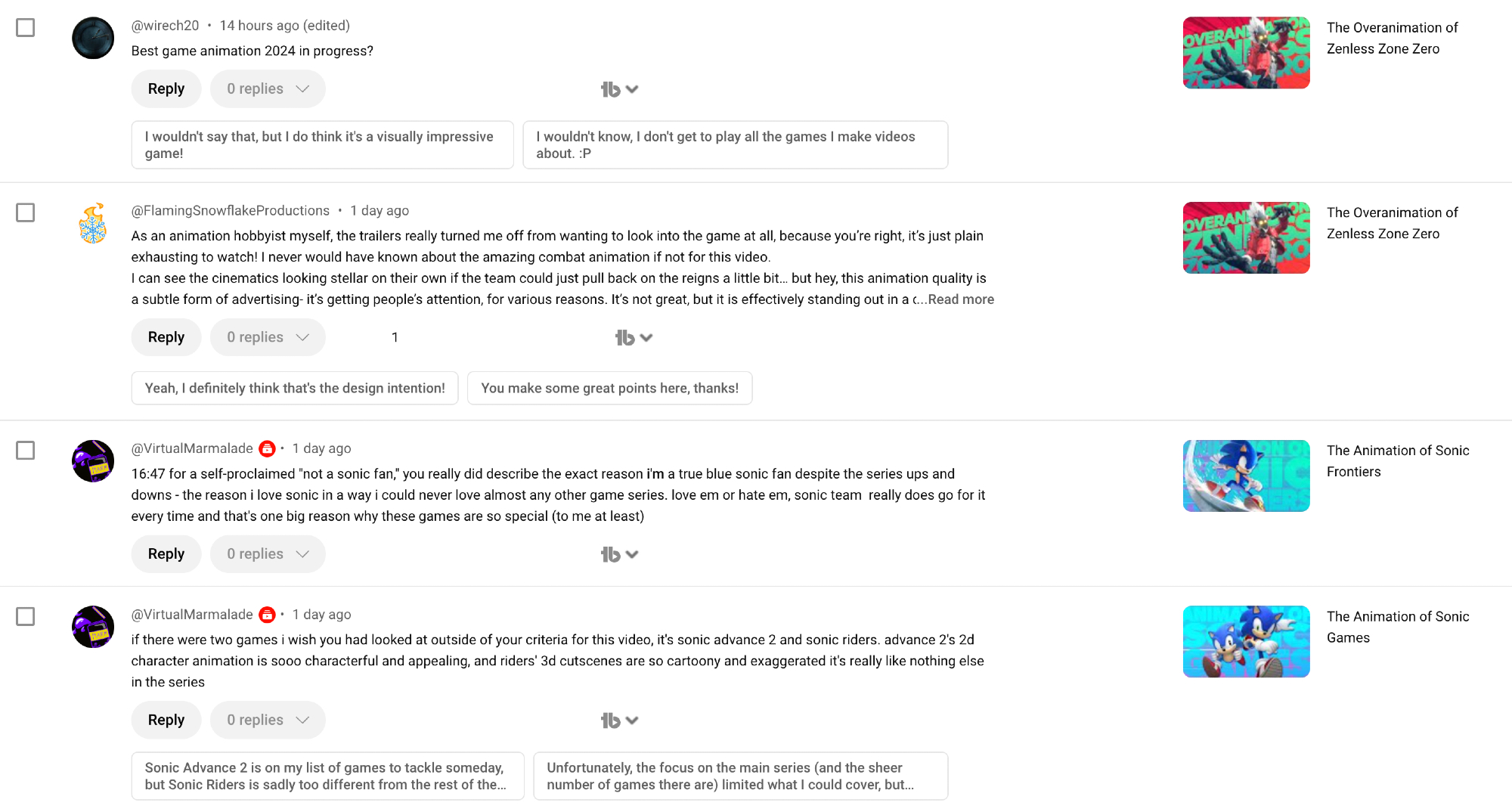Screen dimensions: 1512x812
Task: Tick the checkbox beside FlamingSnowflakeProductions' comment
Action: pos(26,212)
